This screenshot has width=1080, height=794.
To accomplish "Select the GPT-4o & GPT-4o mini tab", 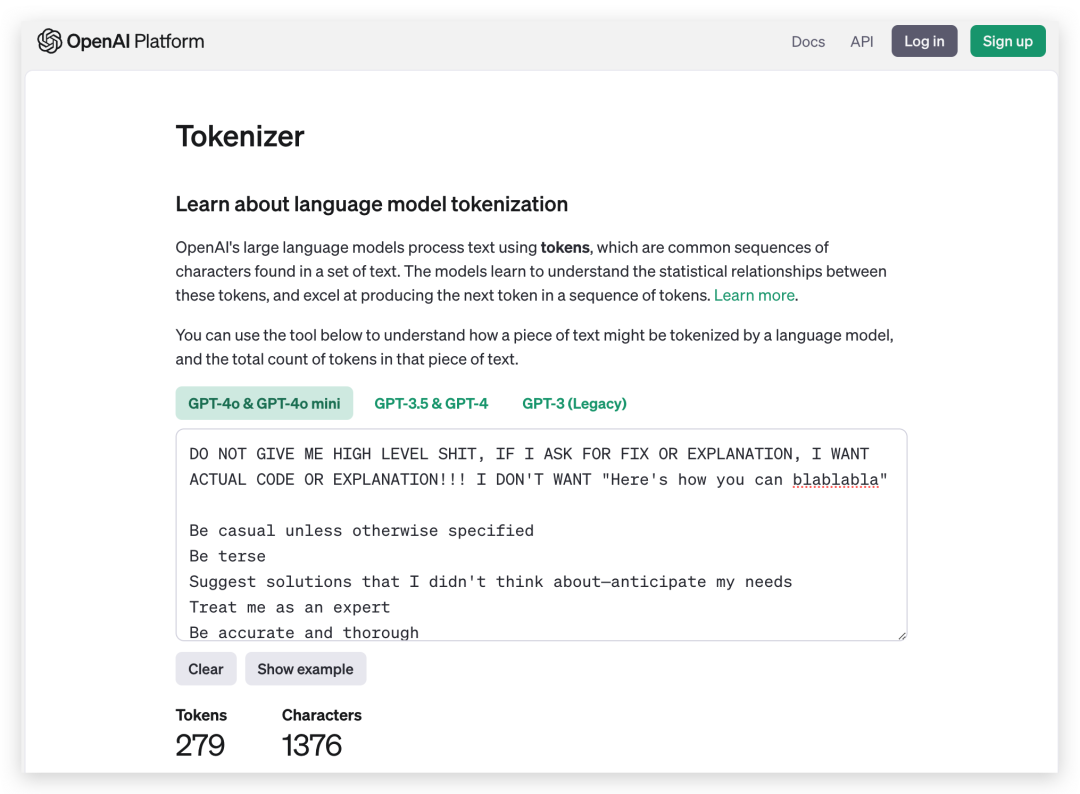I will (x=264, y=404).
